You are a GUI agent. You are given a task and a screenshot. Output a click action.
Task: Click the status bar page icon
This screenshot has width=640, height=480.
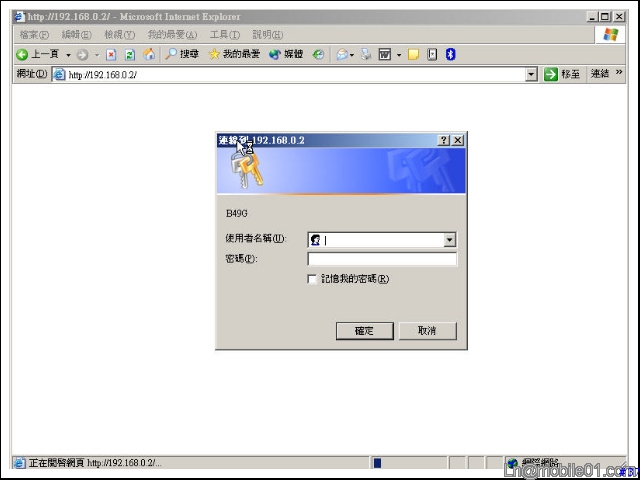tap(19, 463)
